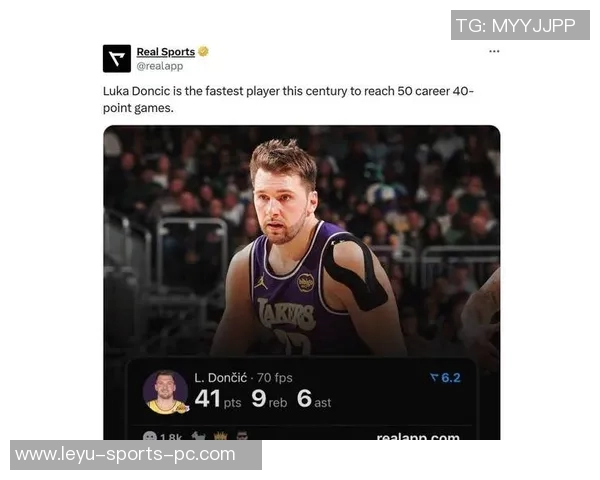Click the TG: MYYJJPP watermark label
The height and width of the screenshot is (480, 600).
tap(520, 25)
